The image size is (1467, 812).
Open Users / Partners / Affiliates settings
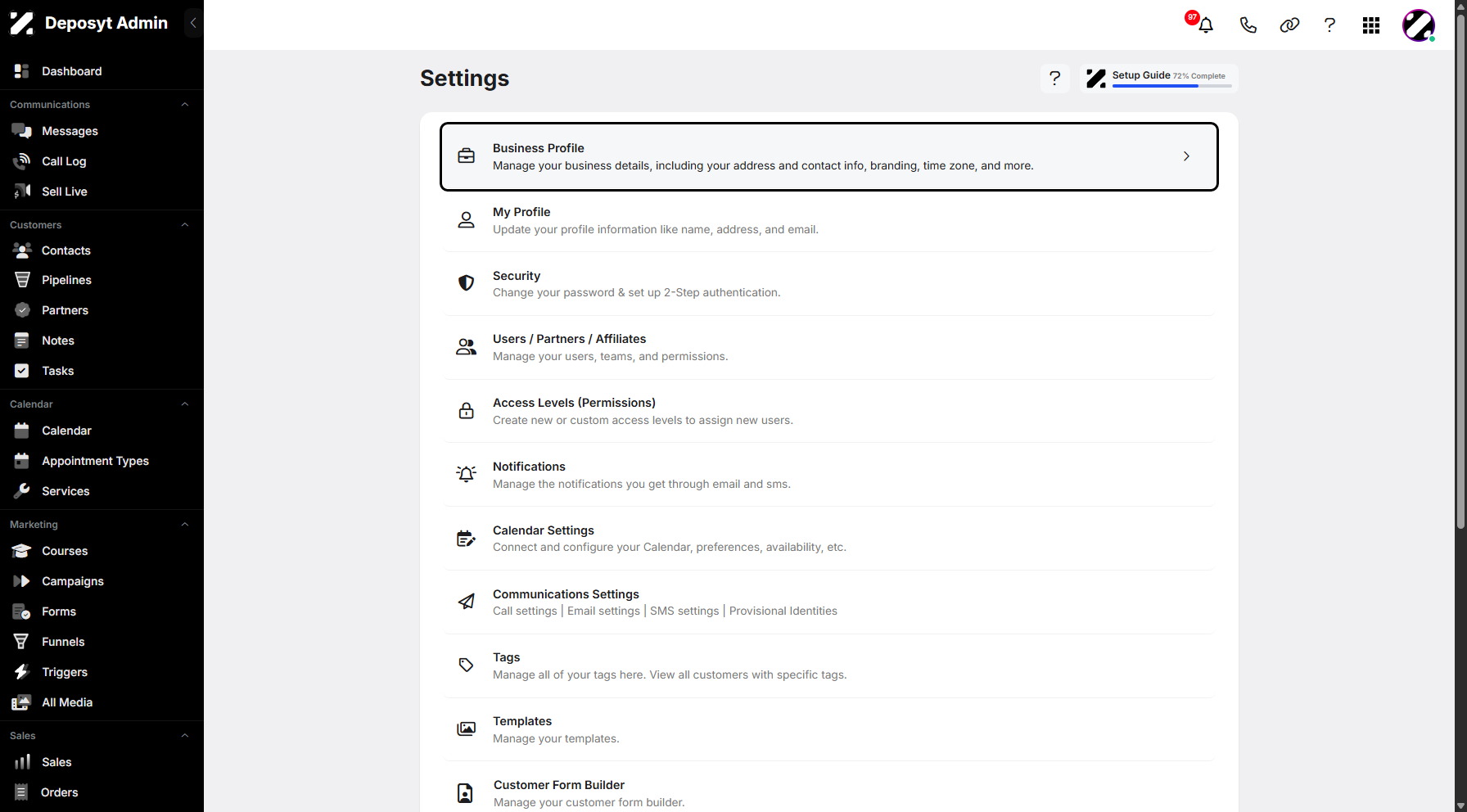pos(829,347)
